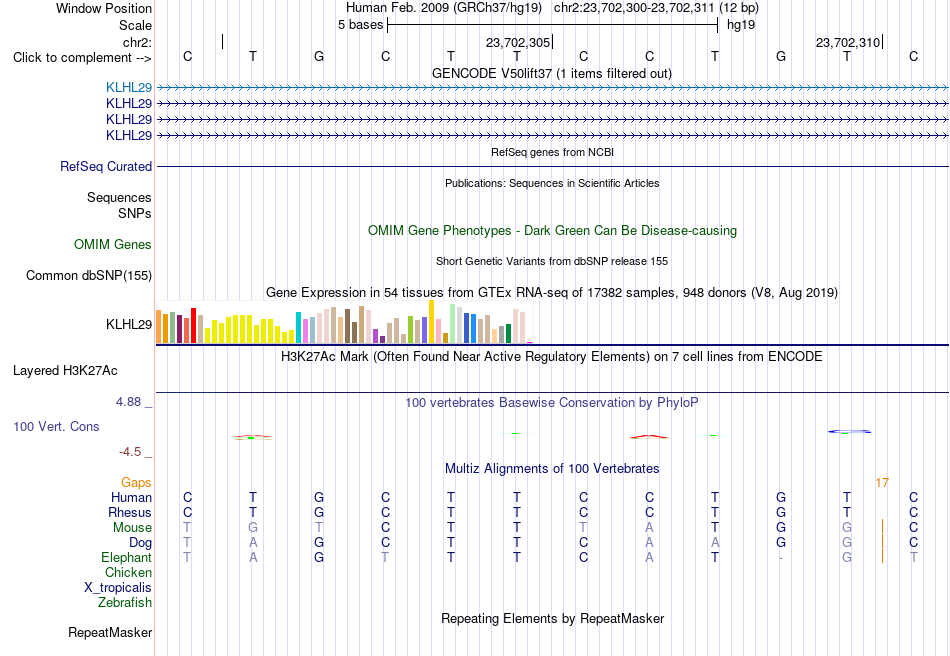Click the orange 17 gap count

point(882,483)
